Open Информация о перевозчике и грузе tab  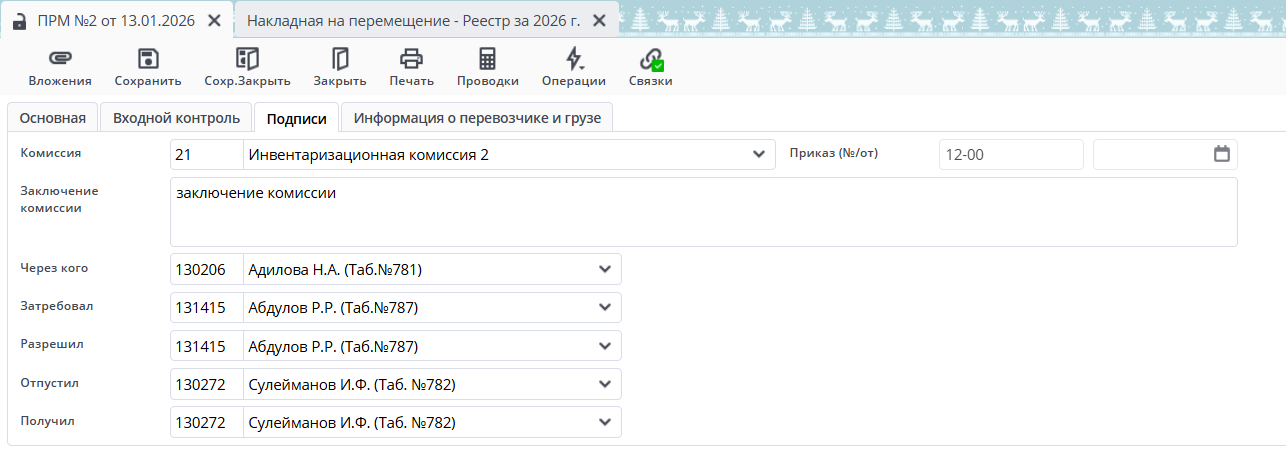(477, 118)
